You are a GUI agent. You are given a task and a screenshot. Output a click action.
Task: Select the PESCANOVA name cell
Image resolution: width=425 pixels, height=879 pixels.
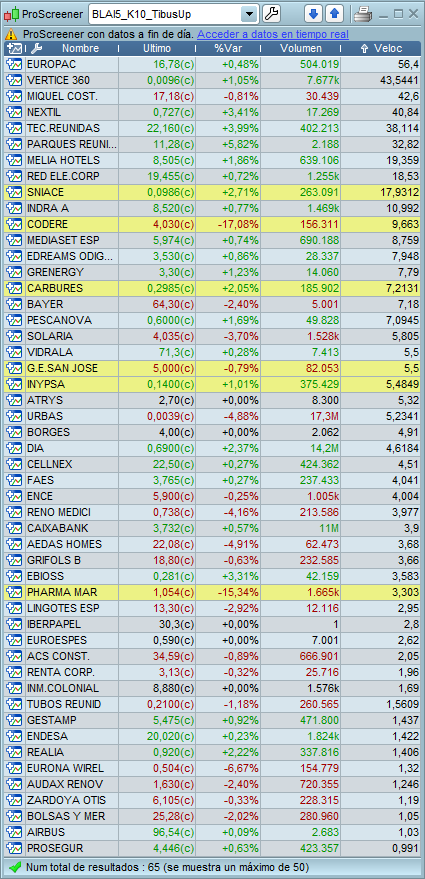72,320
